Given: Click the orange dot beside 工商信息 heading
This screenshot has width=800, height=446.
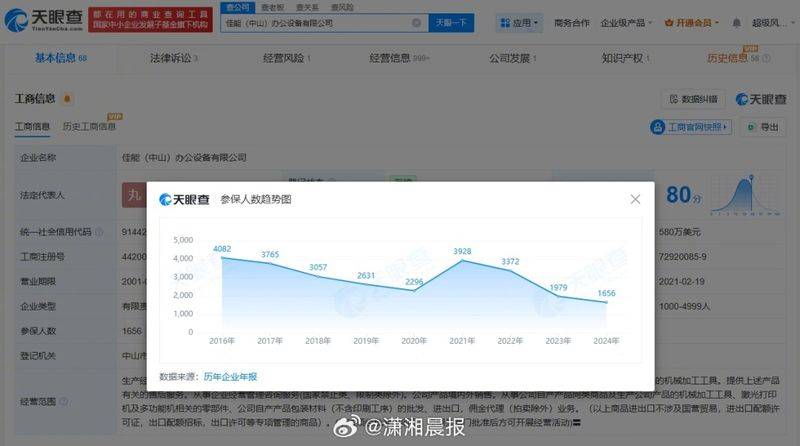Looking at the screenshot, I should 67,98.
